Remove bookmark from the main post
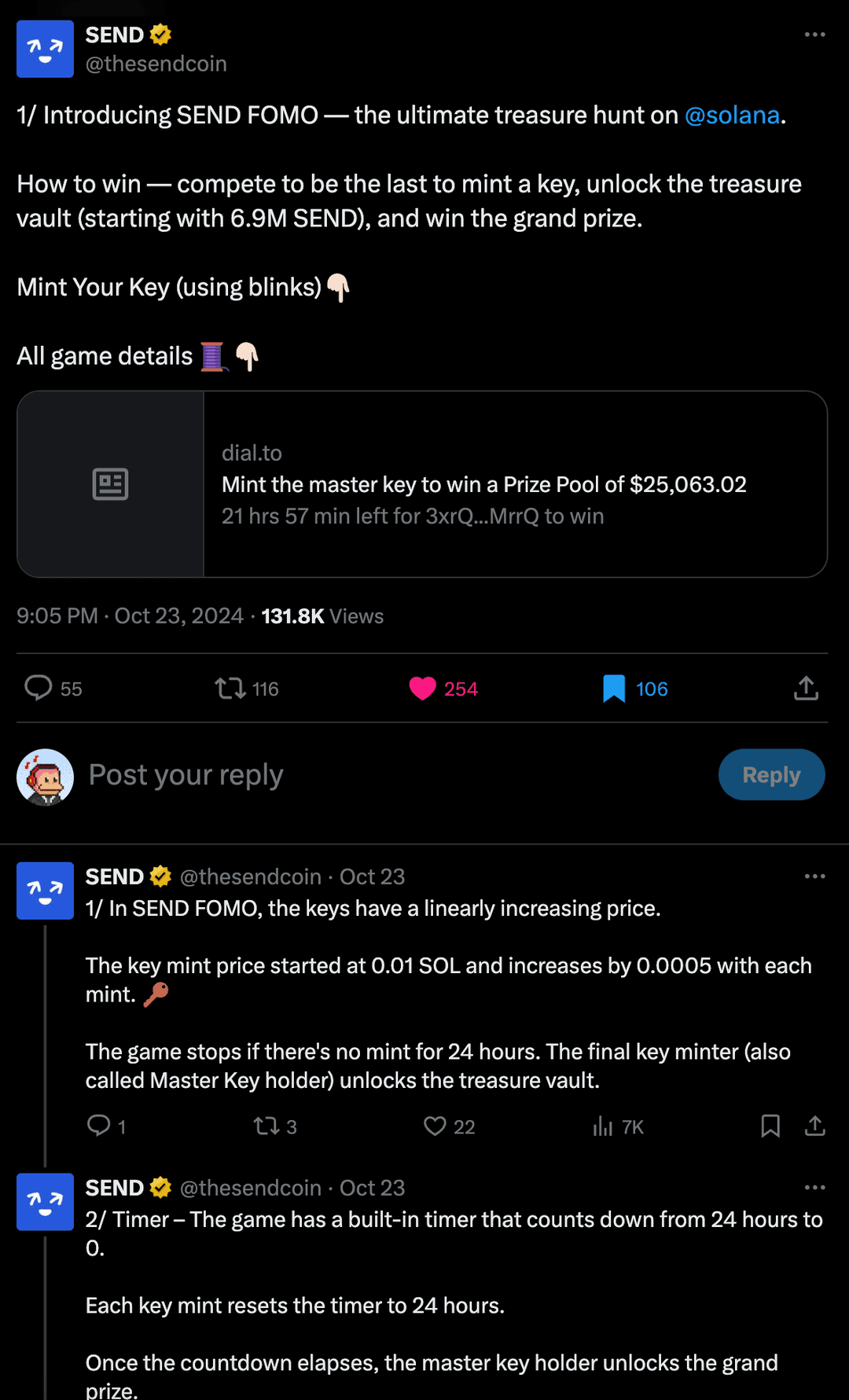The height and width of the screenshot is (1400, 849). pos(614,689)
